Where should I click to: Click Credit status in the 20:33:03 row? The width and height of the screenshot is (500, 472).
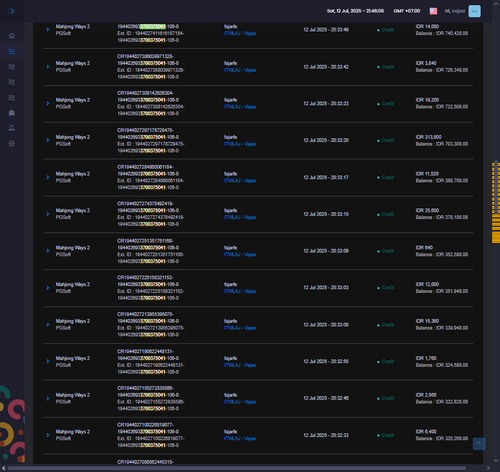pos(388,288)
